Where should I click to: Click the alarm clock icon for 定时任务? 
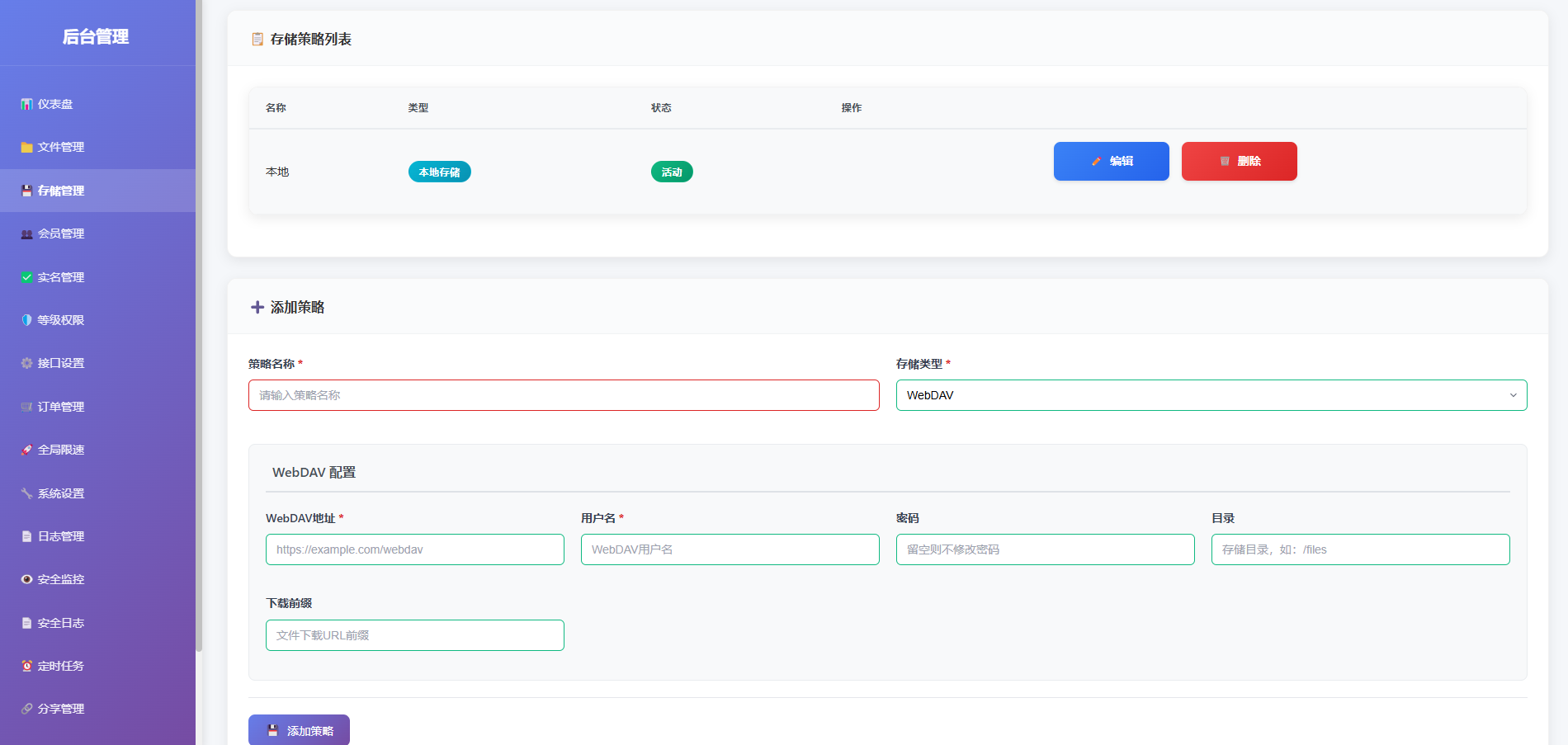pyautogui.click(x=26, y=666)
